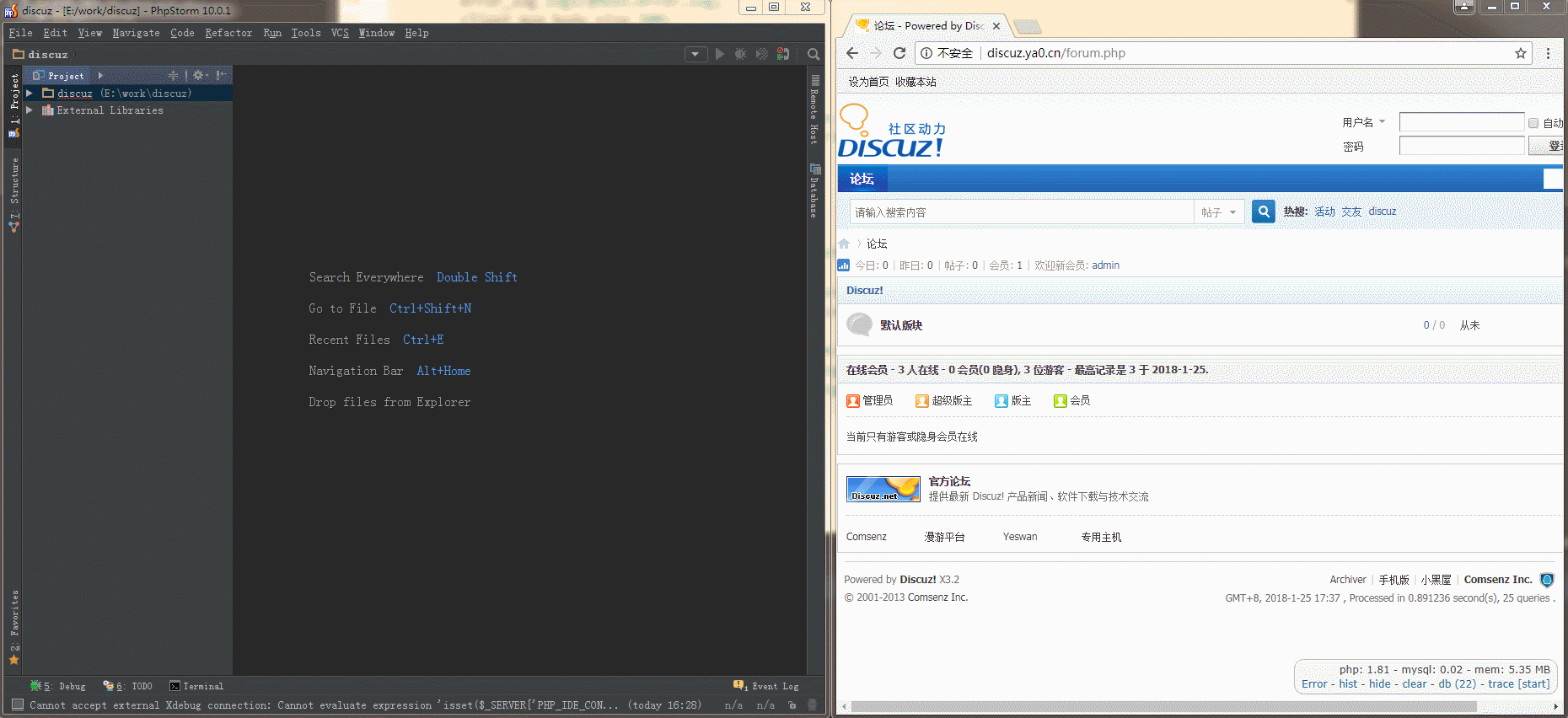1568x718 pixels.
Task: Open the Tools menu
Action: 306,33
